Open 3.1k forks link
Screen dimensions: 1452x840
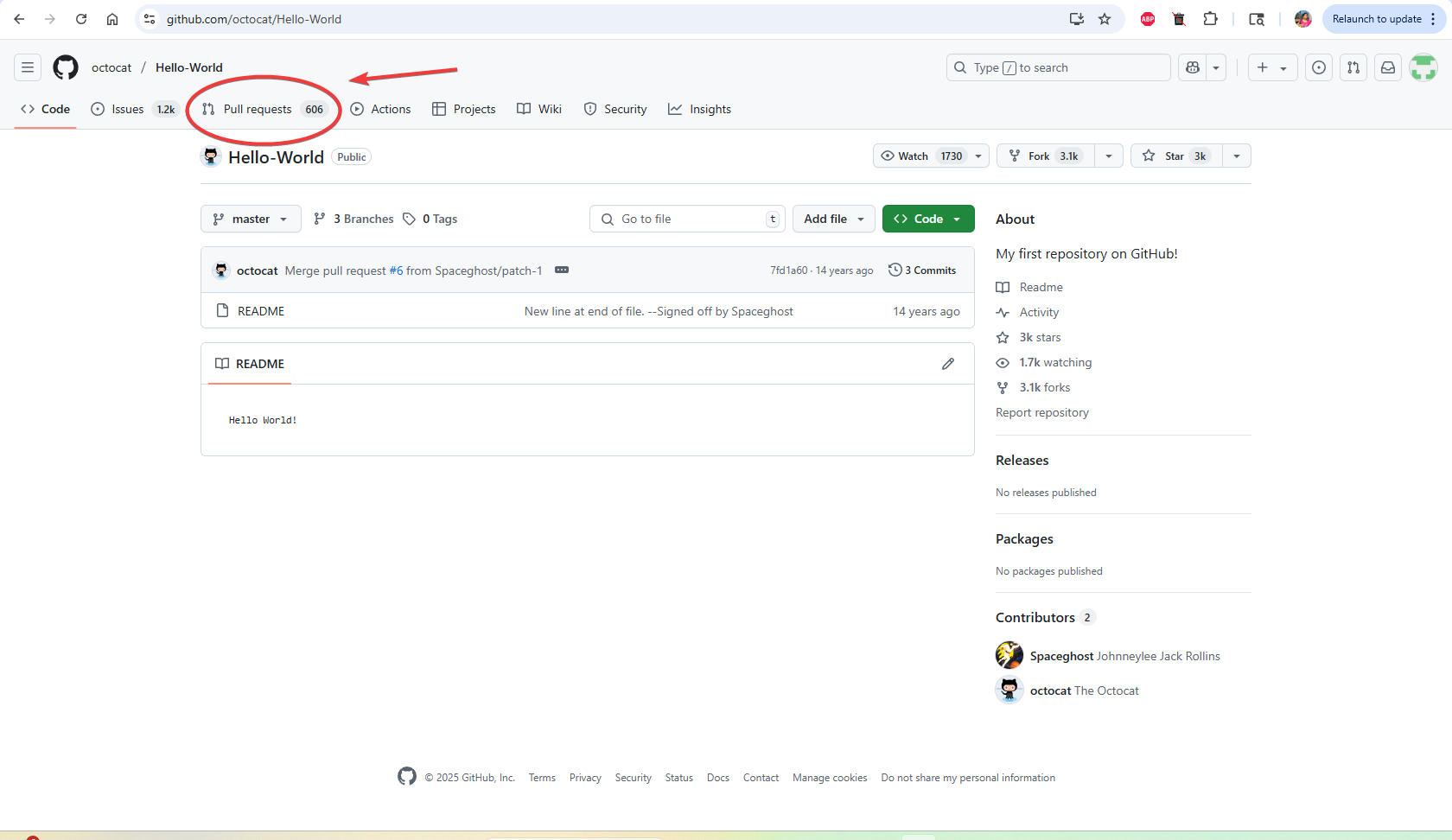point(1033,387)
